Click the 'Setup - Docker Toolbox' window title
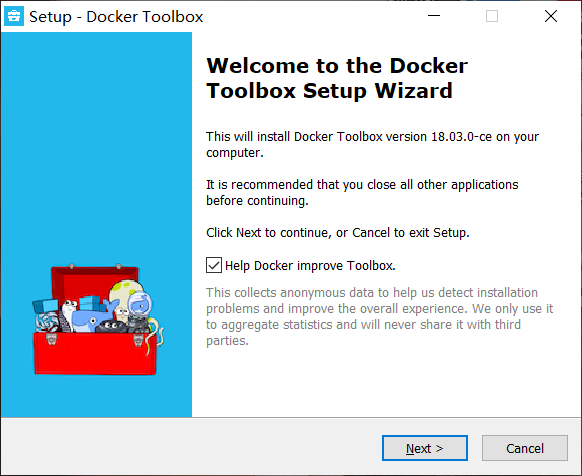 point(116,17)
